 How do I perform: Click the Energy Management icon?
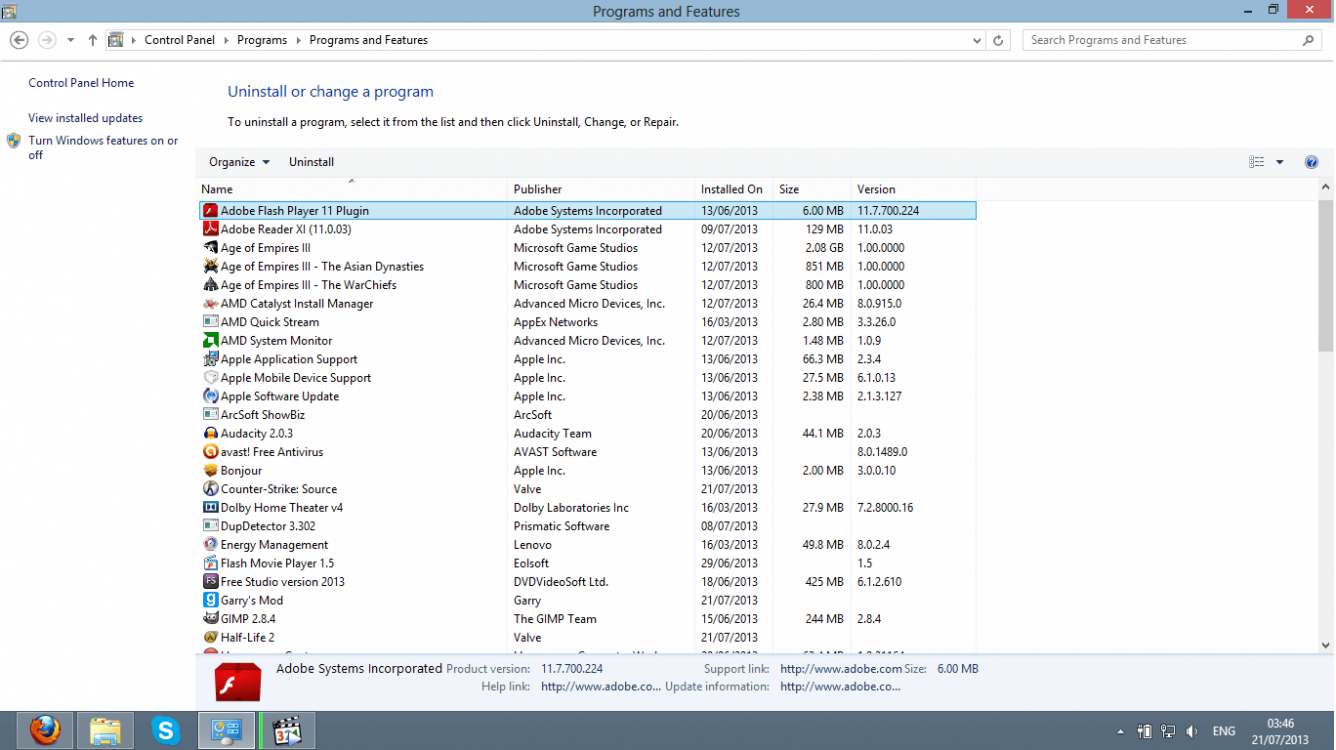pyautogui.click(x=210, y=545)
